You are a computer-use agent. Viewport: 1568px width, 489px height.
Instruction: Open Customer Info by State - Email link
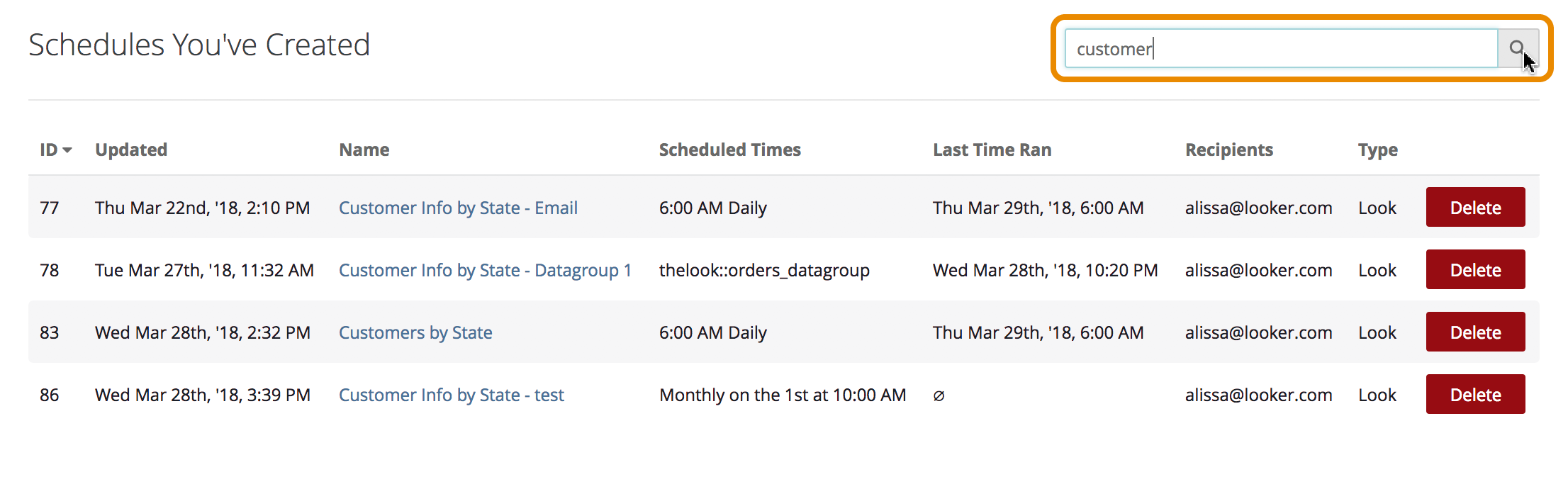point(458,208)
